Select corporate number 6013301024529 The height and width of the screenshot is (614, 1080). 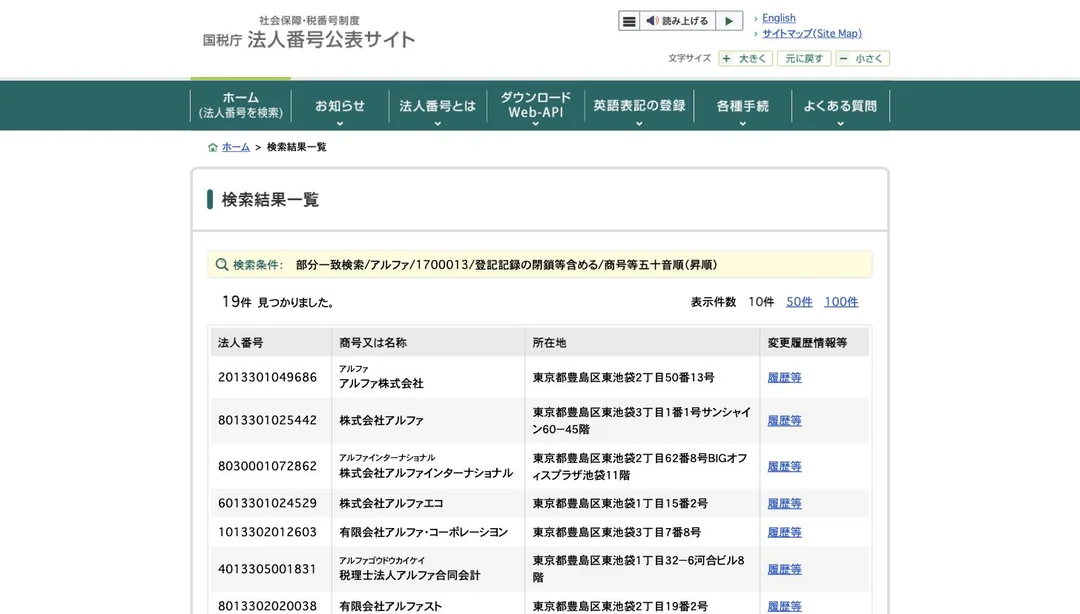(x=267, y=504)
